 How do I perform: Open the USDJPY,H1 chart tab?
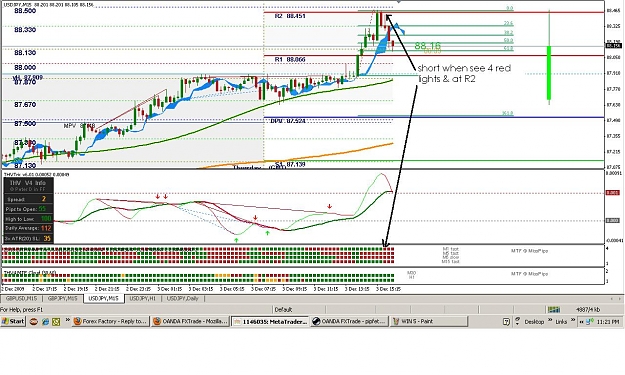pos(143,298)
